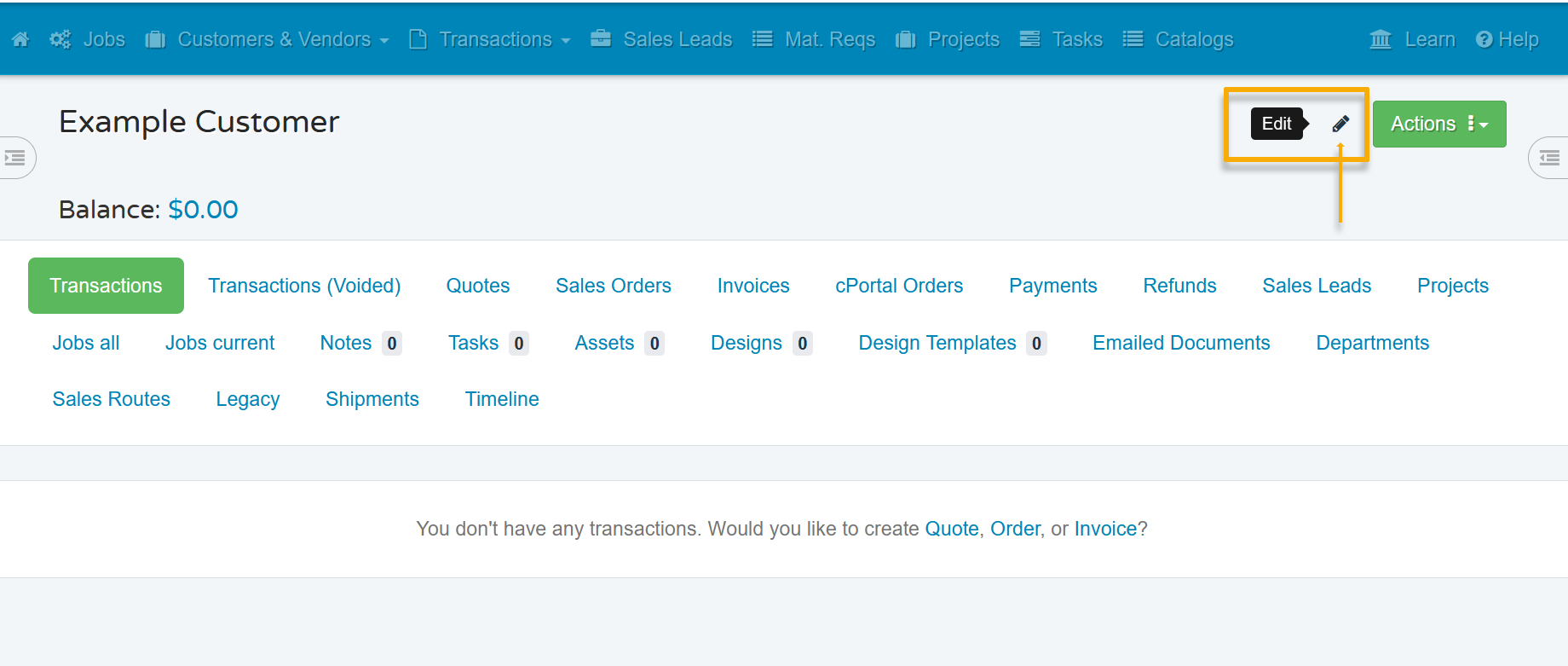Viewport: 1568px width, 666px height.
Task: Switch to Transactions (Voided) tab
Action: click(x=304, y=286)
